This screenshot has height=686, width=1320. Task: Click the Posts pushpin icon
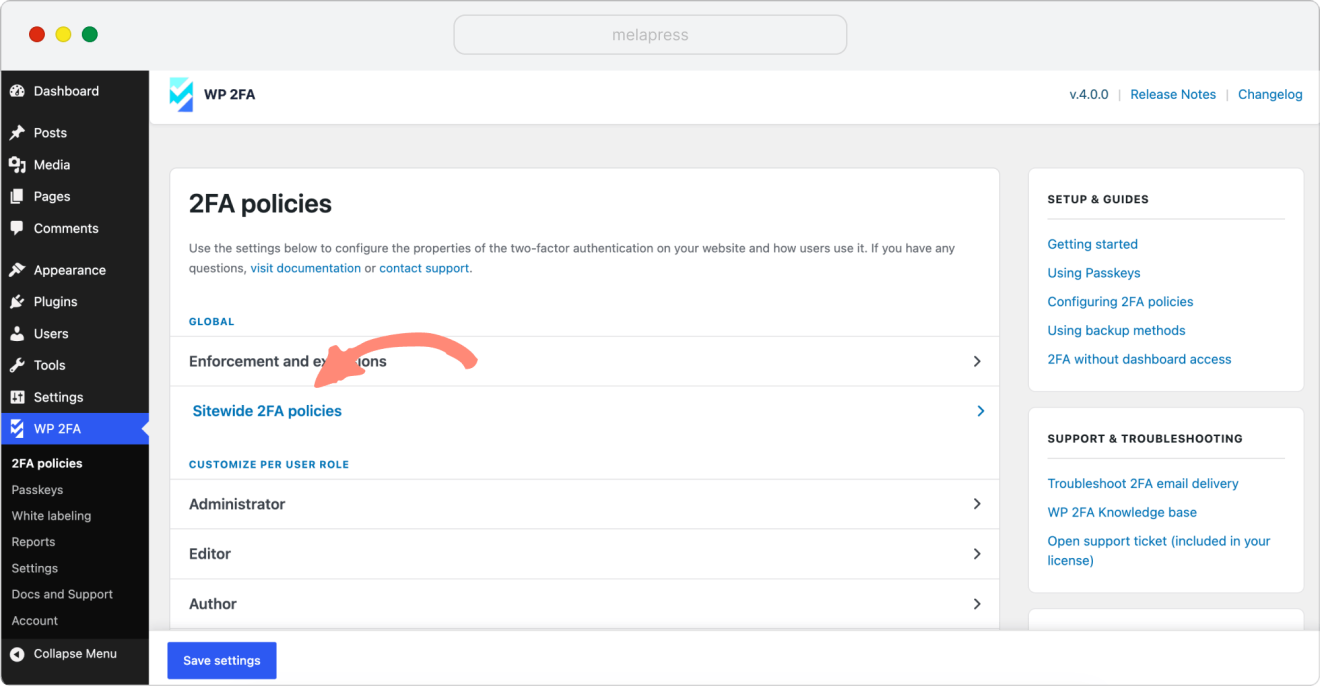pos(17,133)
